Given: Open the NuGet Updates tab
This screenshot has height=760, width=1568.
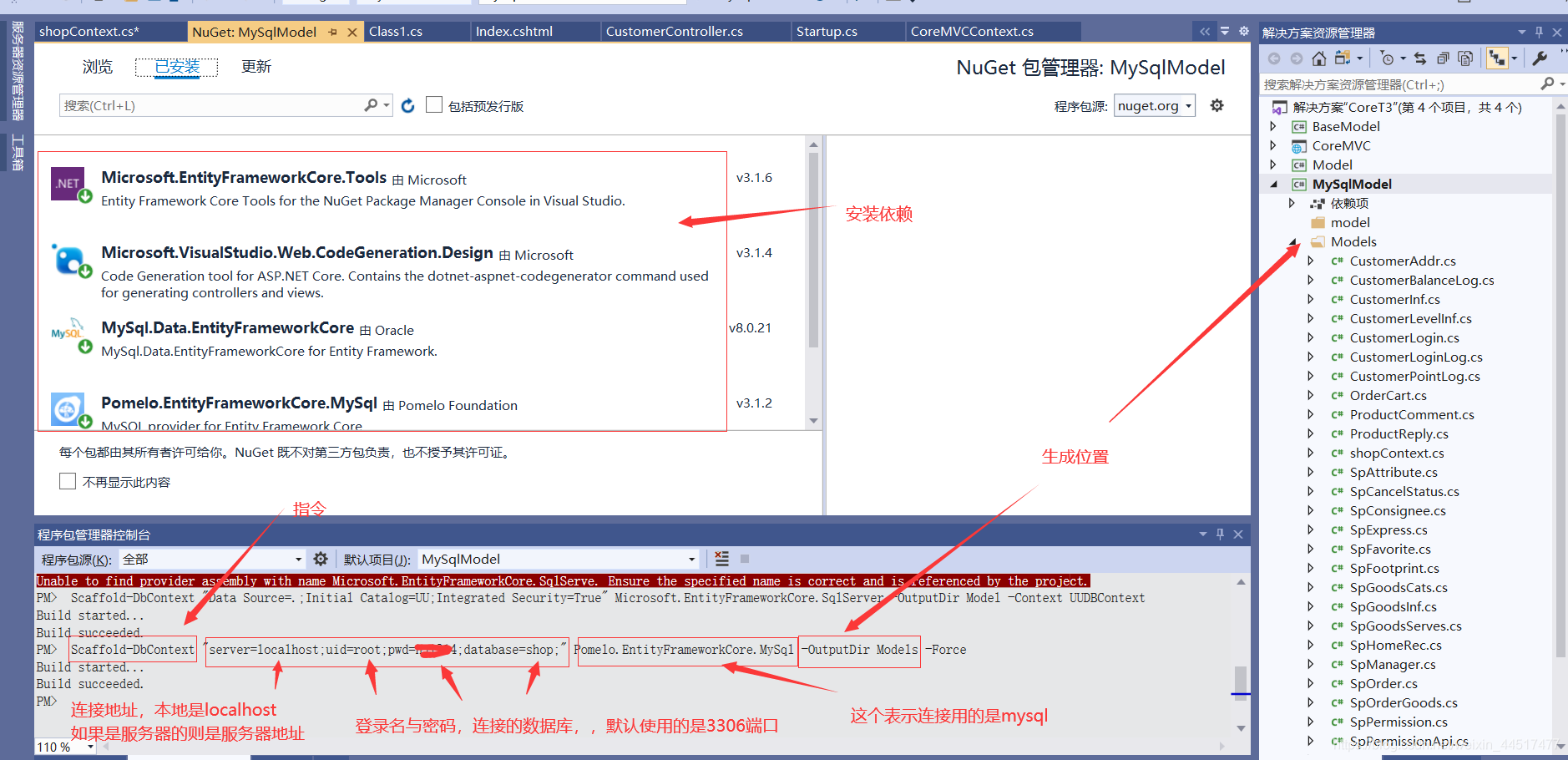Looking at the screenshot, I should pos(256,67).
